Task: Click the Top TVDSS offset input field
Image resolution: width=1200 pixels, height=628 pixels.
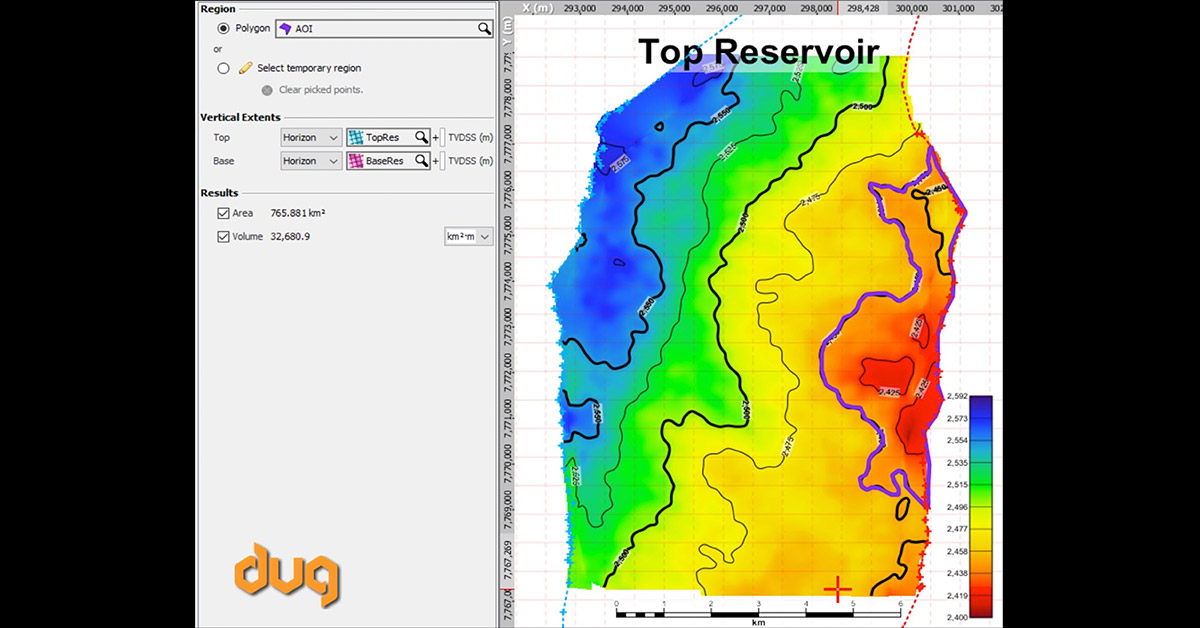Action: 444,137
